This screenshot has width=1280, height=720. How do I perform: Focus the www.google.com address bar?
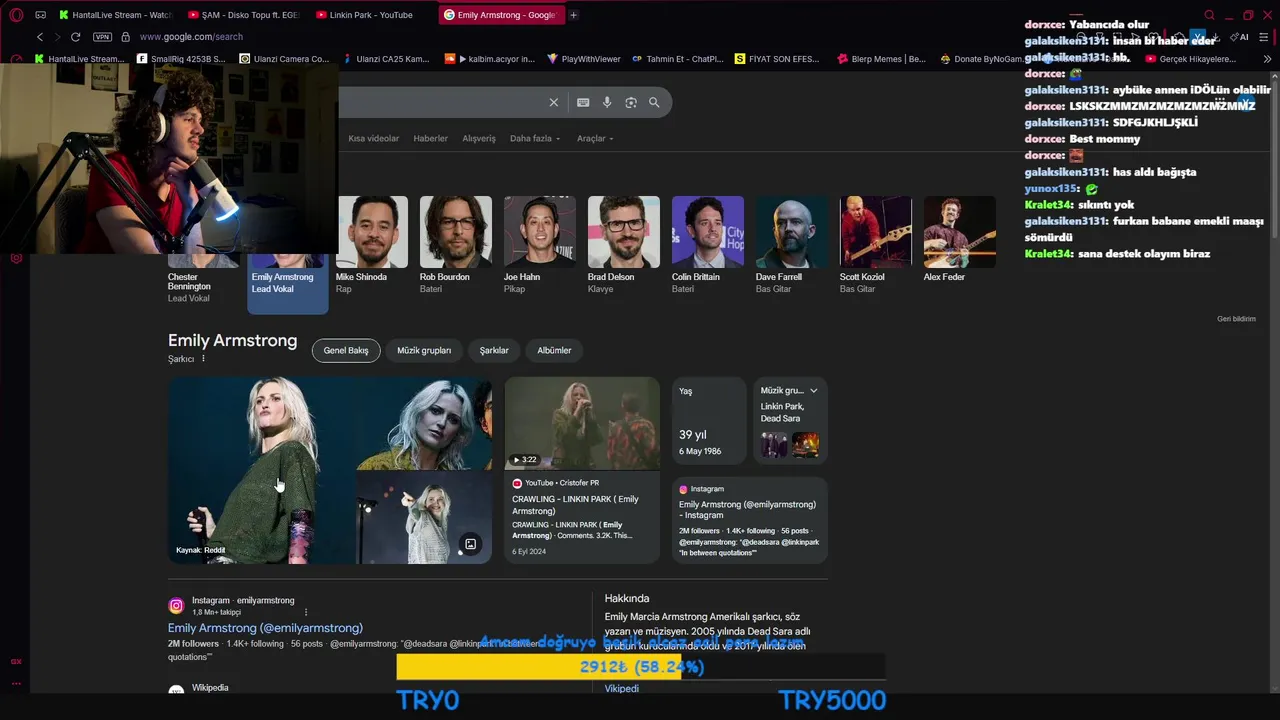[191, 37]
